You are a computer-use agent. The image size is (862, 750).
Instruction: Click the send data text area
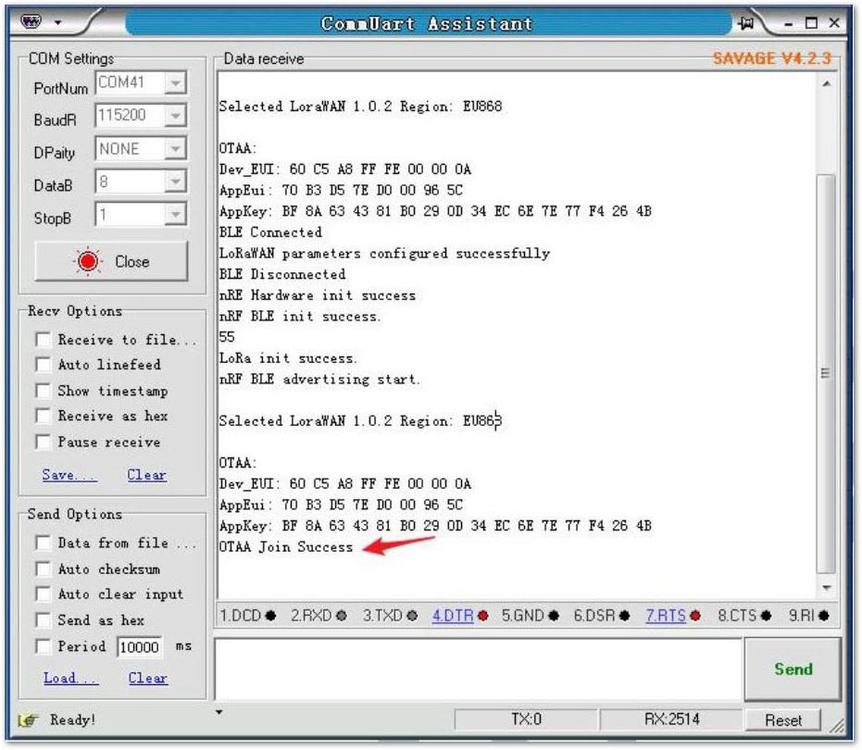pyautogui.click(x=478, y=669)
